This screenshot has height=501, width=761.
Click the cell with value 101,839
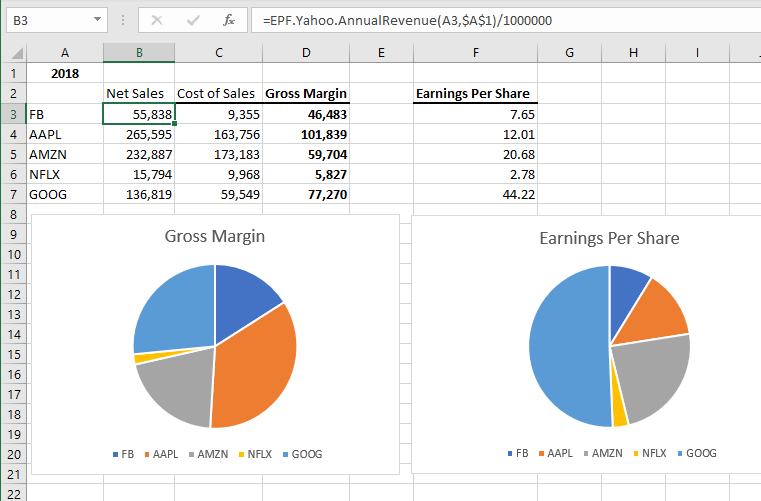tap(306, 134)
